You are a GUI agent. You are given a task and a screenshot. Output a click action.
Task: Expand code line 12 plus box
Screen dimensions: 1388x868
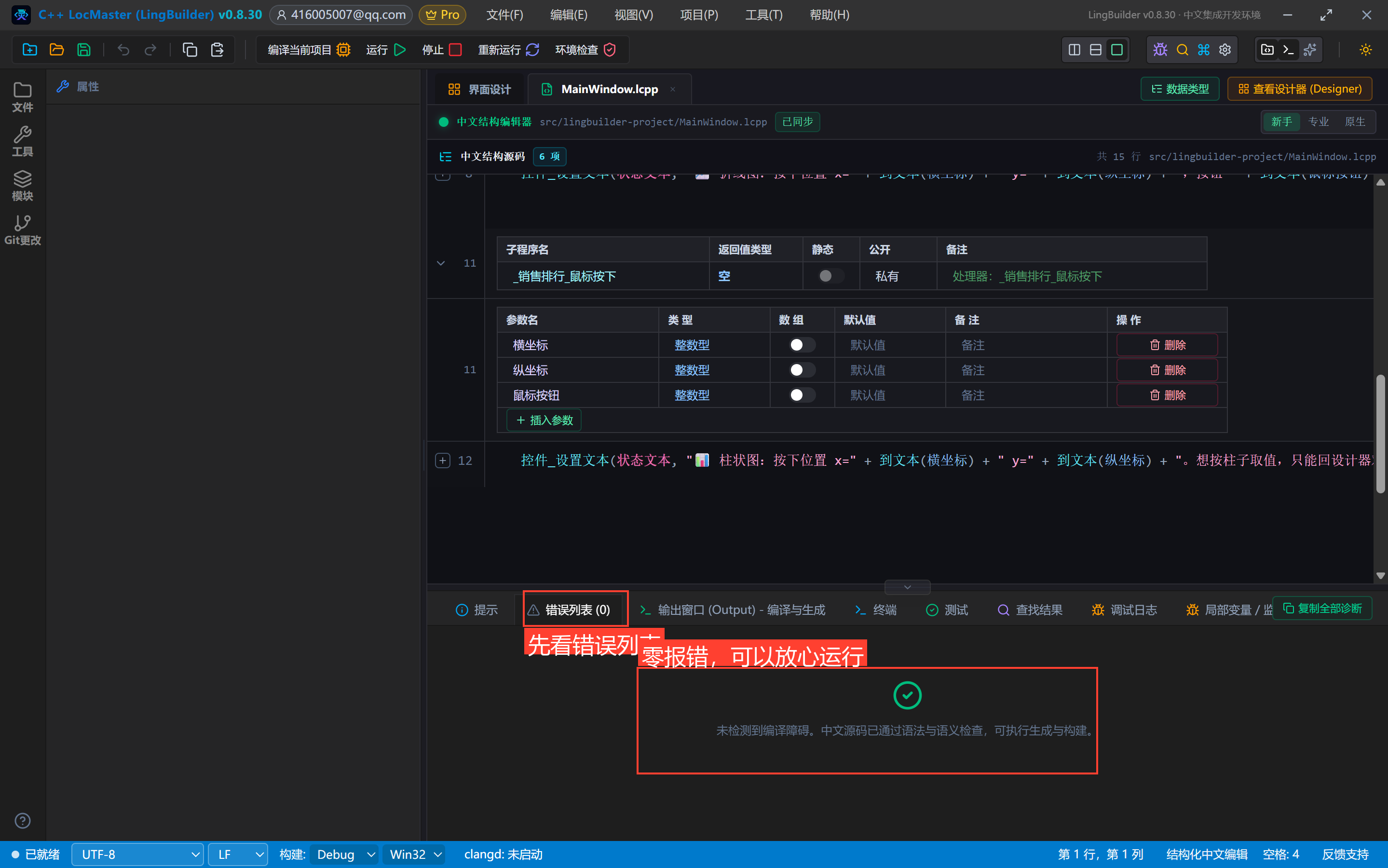[443, 461]
